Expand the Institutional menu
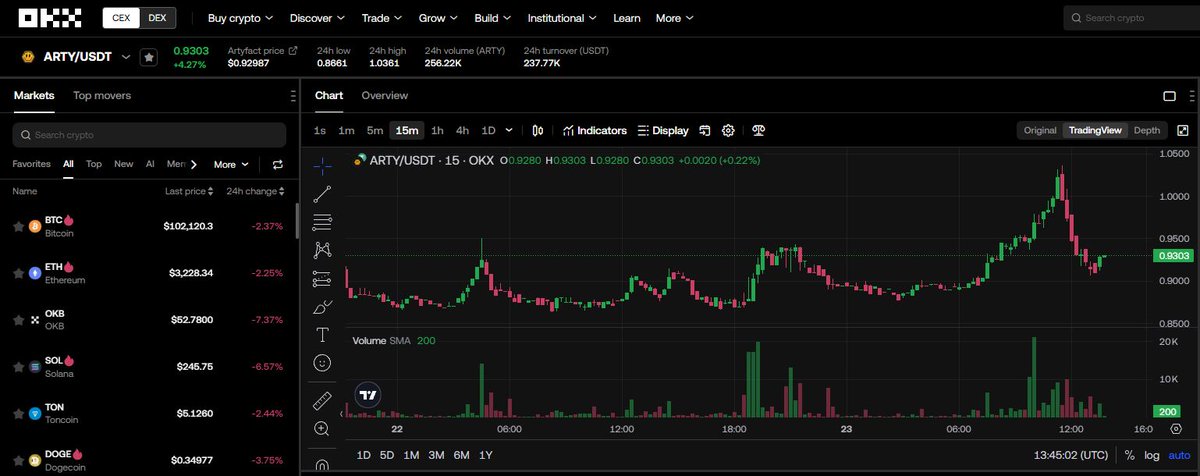 (563, 18)
